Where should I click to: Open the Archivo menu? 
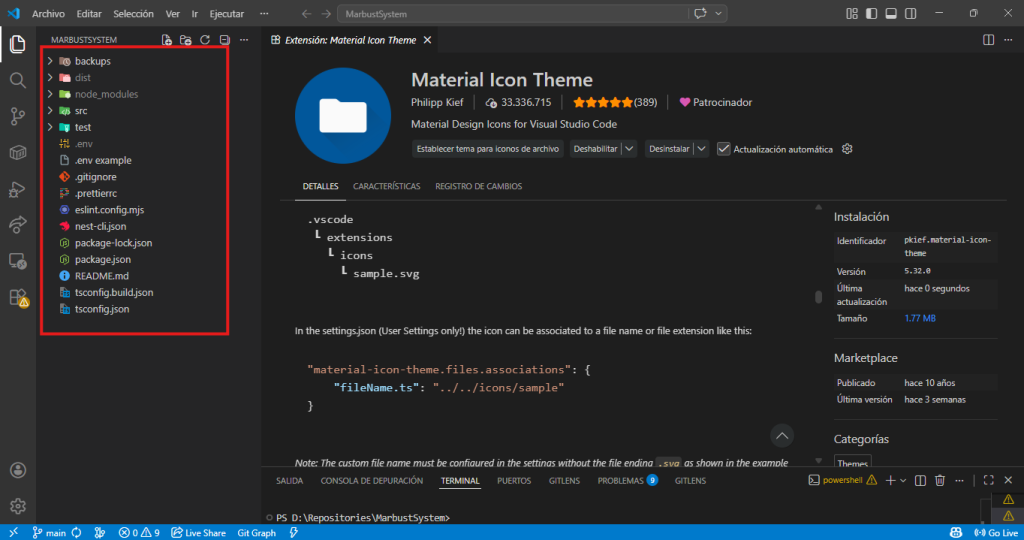pos(48,14)
